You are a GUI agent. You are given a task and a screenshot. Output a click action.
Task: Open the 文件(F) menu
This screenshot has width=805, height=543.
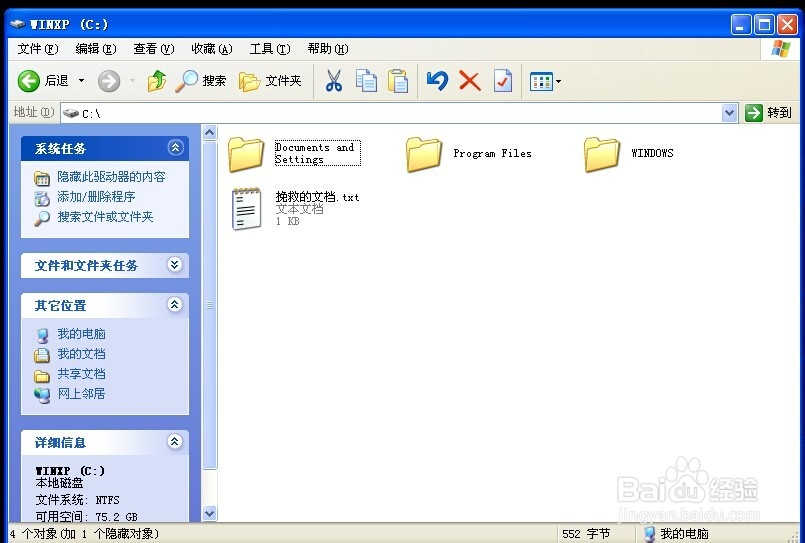[37, 49]
